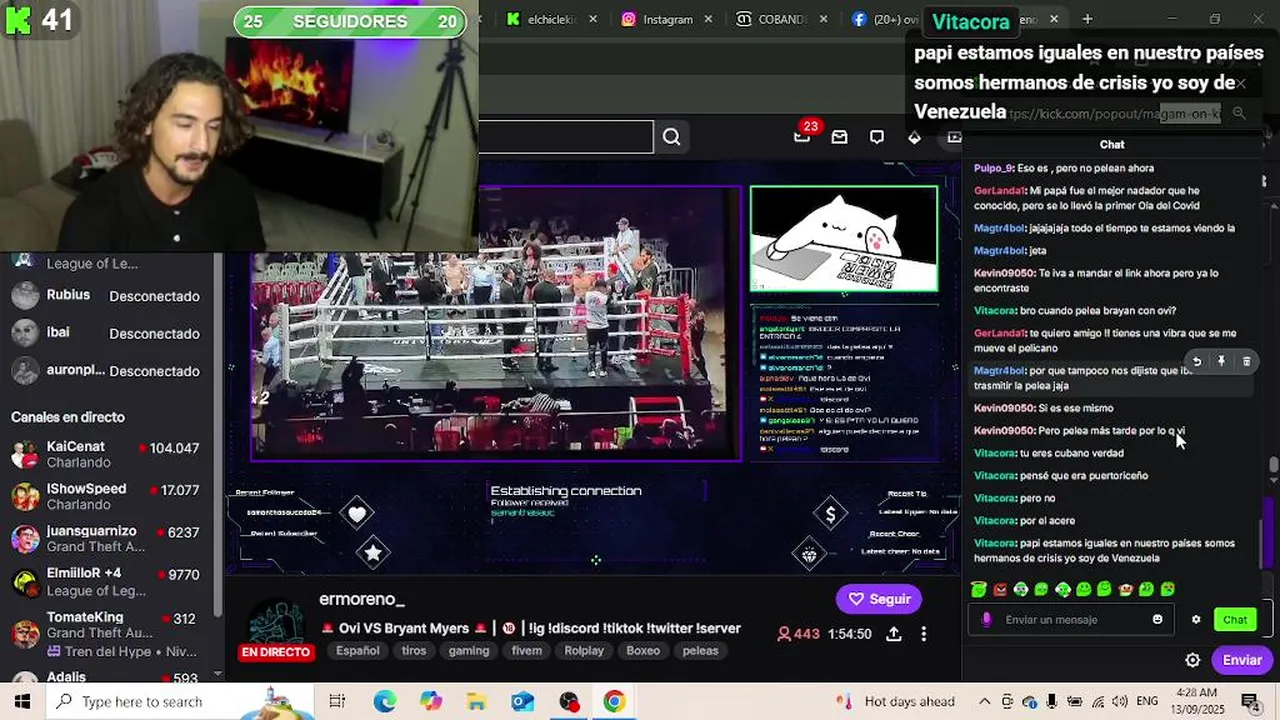Click the peleas tag
1280x720 pixels.
point(700,651)
